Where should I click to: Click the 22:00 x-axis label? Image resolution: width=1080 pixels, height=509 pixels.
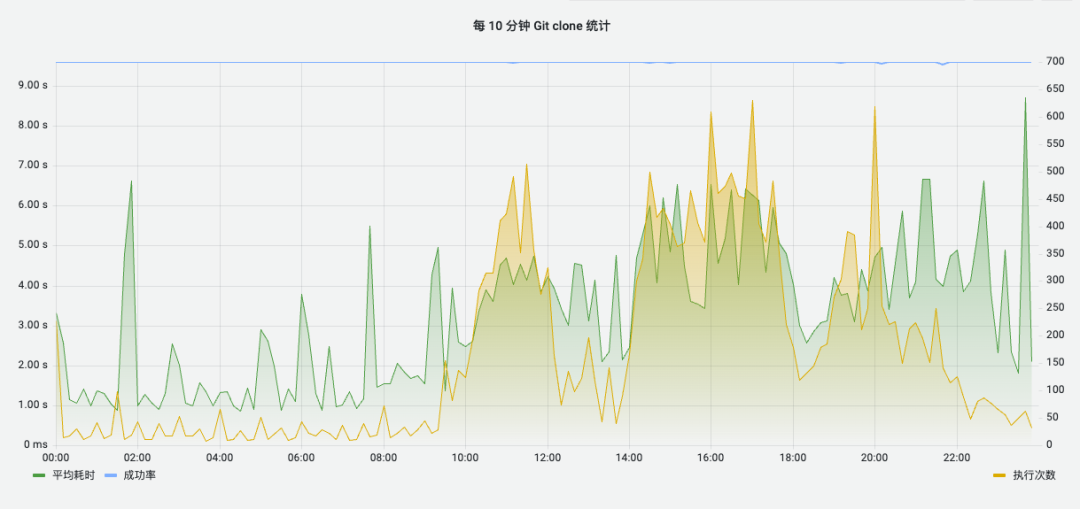(x=957, y=457)
